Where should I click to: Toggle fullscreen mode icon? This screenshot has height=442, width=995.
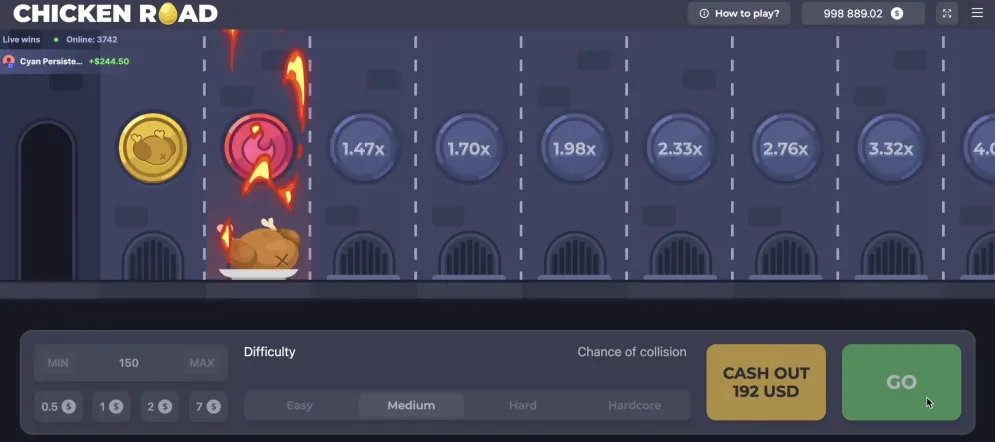(947, 13)
